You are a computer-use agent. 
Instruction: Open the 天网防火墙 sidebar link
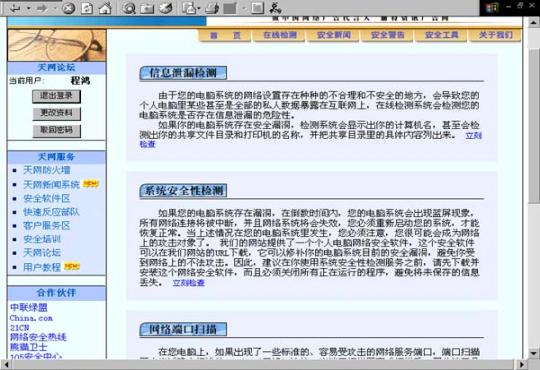point(47,170)
